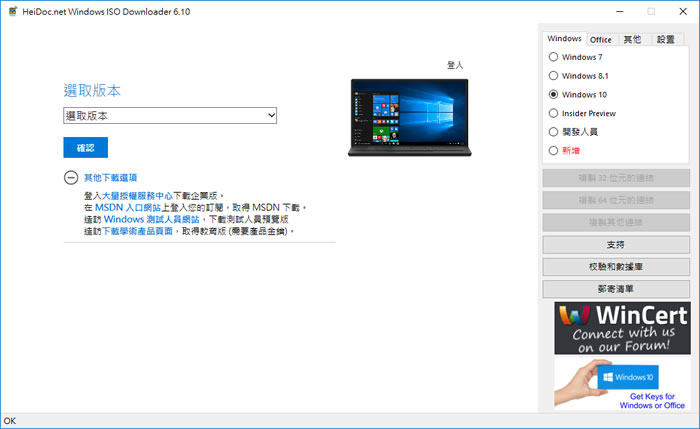Close the ISO Downloader window
This screenshot has width=700, height=429.
point(683,12)
